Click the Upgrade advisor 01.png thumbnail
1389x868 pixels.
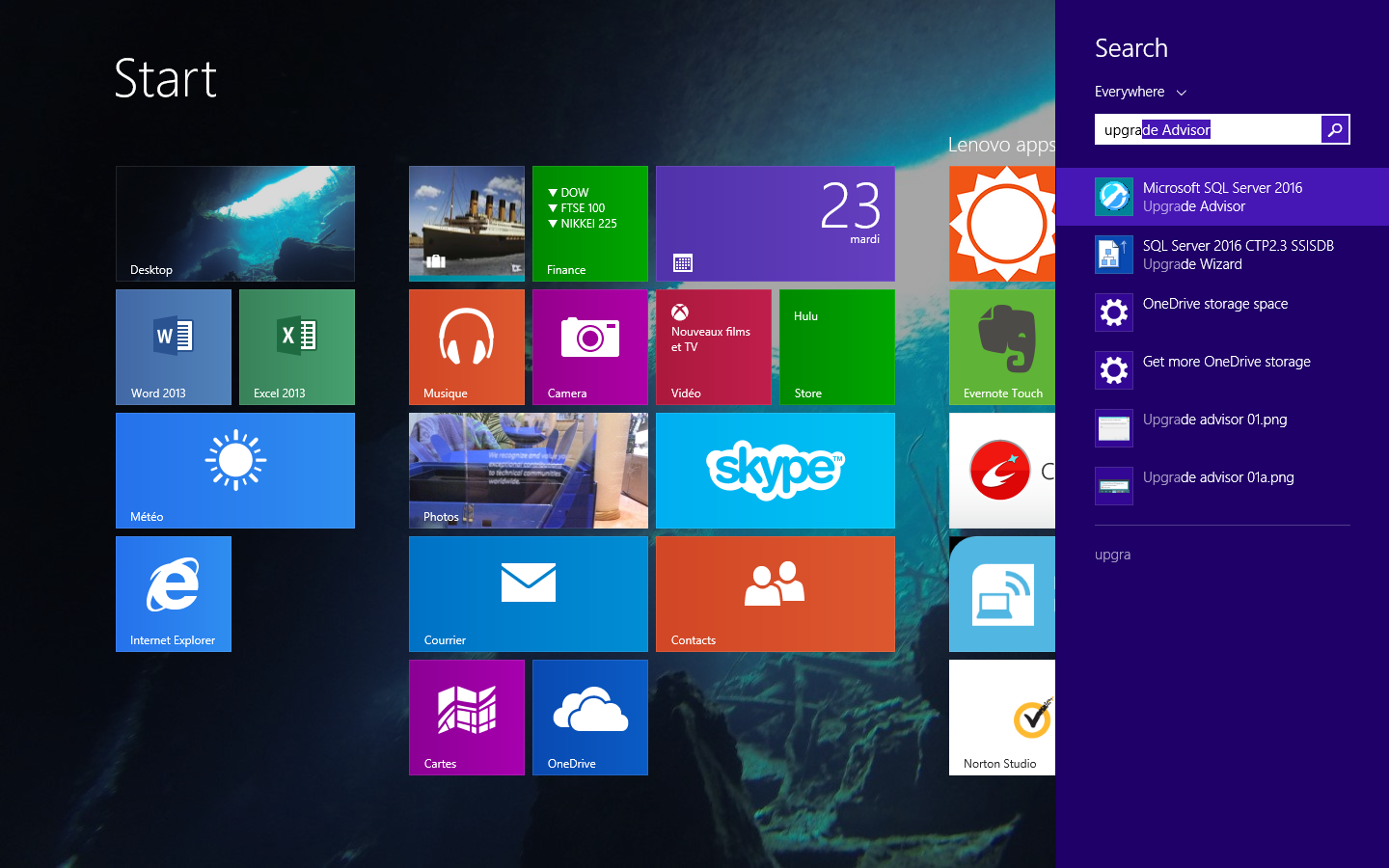1114,428
